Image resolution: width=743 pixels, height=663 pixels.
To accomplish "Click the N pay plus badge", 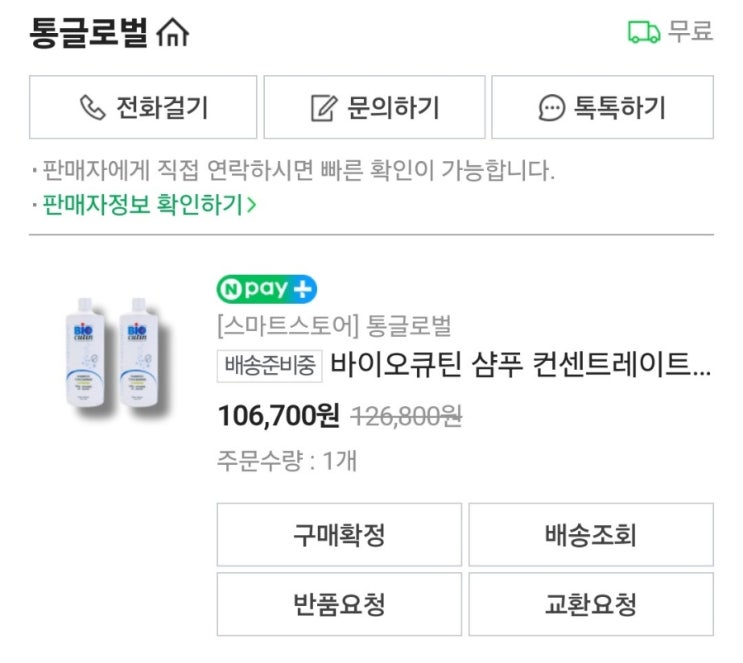I will [x=266, y=289].
